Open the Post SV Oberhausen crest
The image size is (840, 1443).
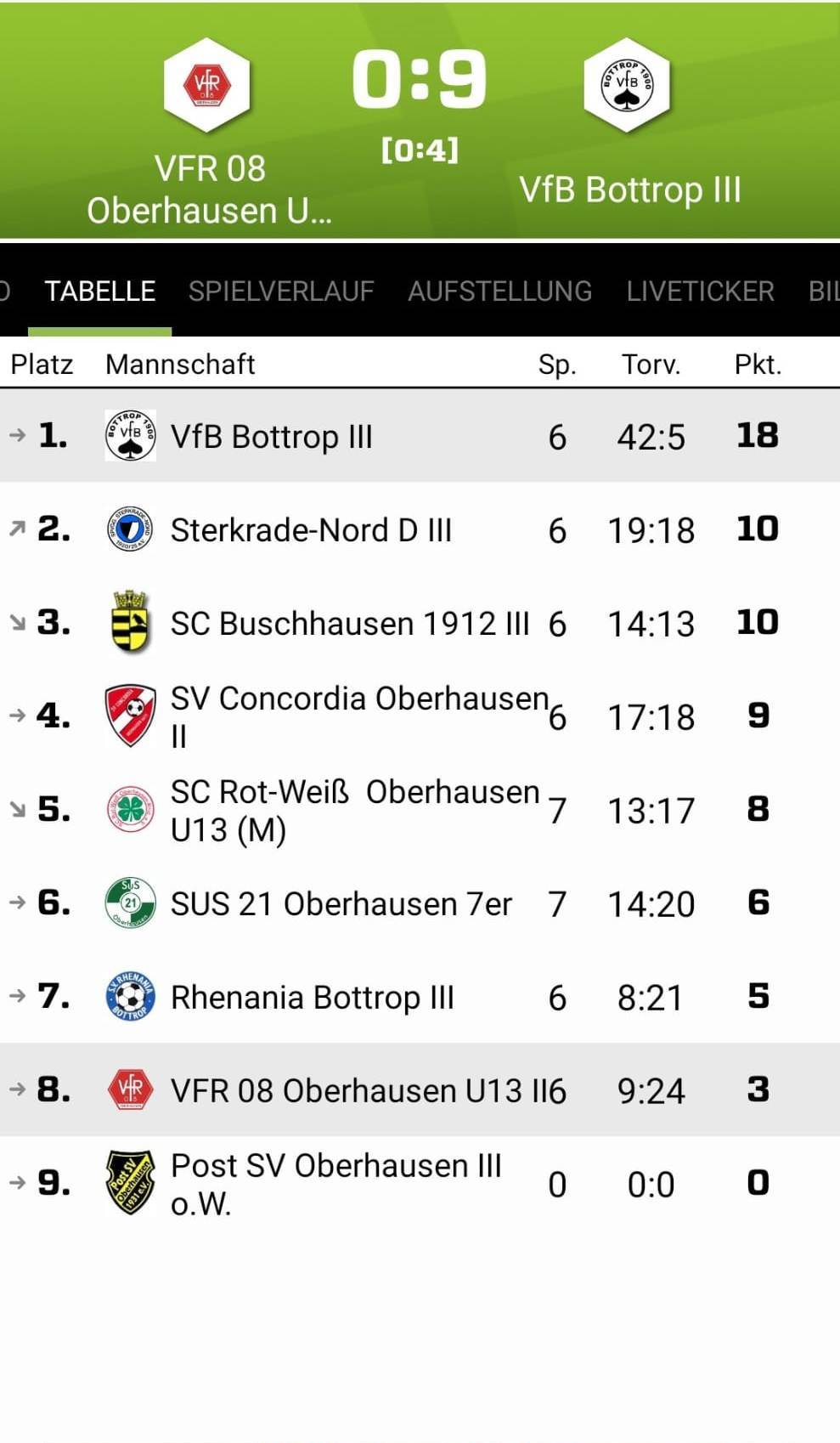coord(130,1183)
